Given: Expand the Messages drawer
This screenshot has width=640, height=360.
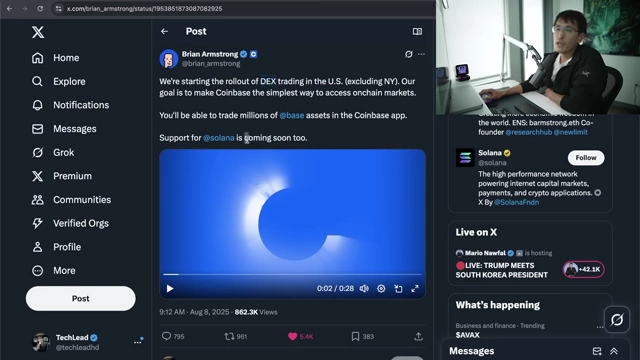Looking at the screenshot, I should click(x=614, y=351).
